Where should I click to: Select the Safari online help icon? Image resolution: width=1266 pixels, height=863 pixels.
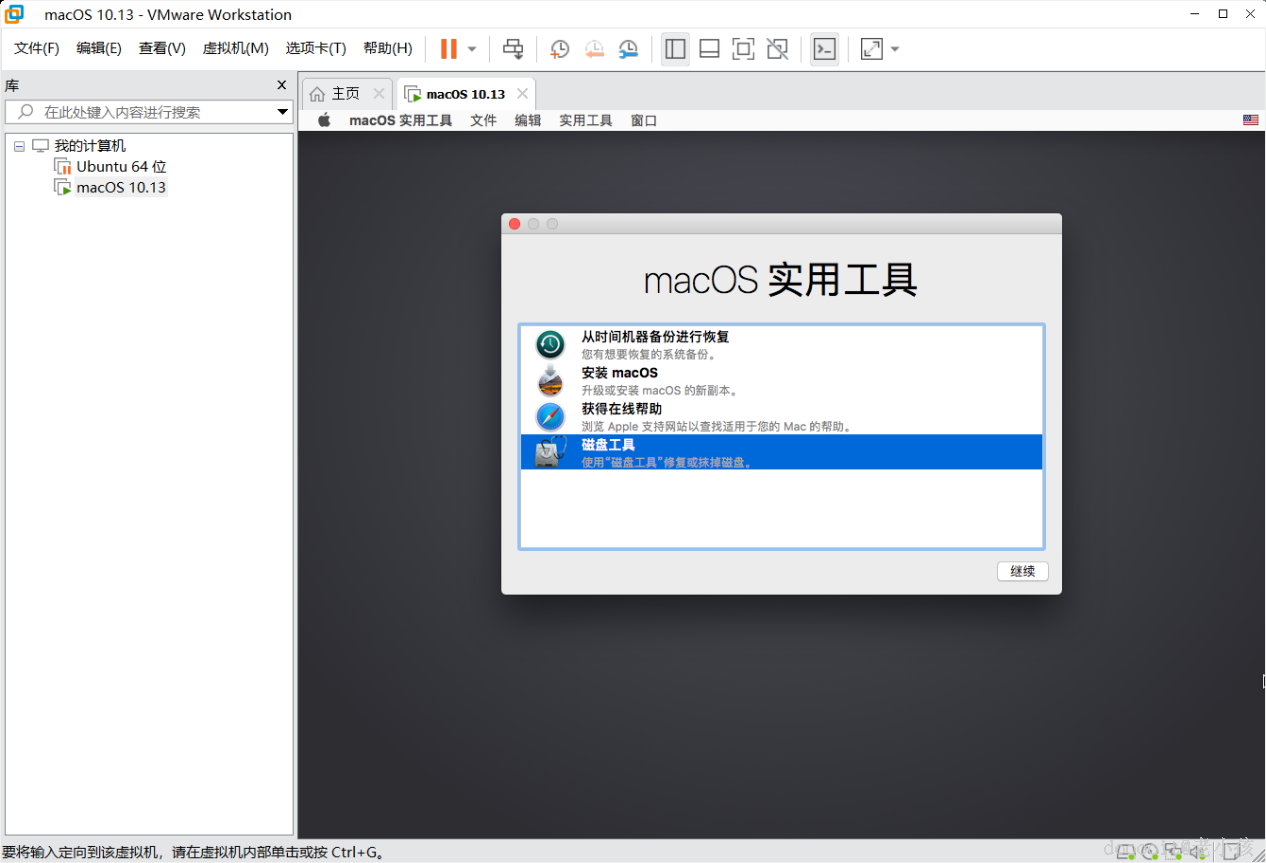pyautogui.click(x=550, y=417)
